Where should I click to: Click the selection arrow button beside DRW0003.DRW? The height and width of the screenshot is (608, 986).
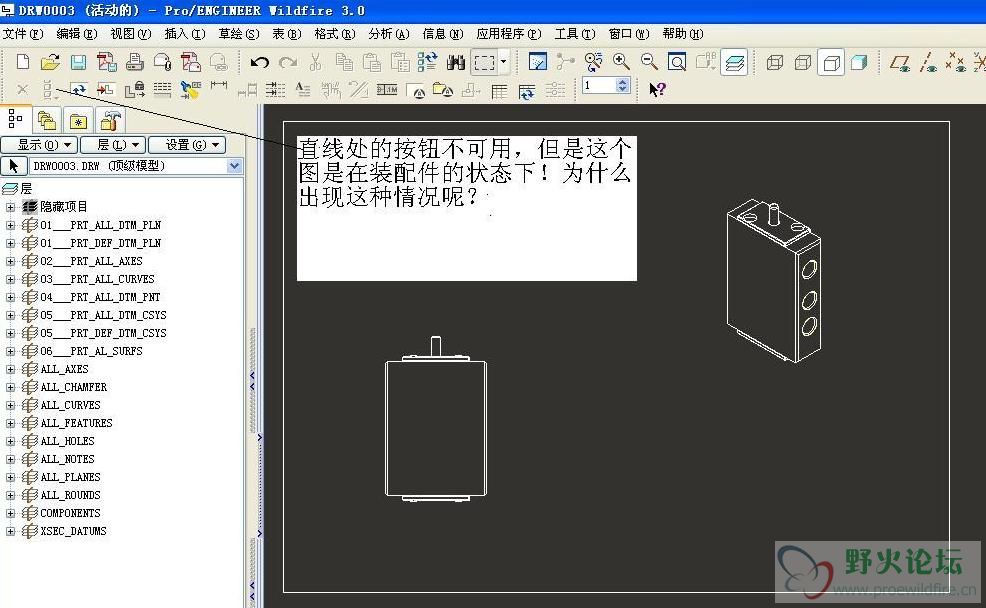point(14,166)
